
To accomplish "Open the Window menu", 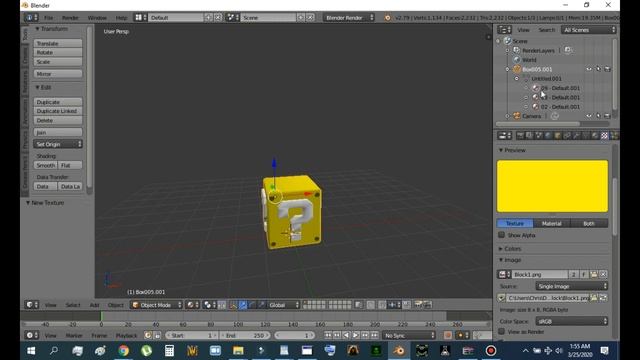I will [x=97, y=18].
